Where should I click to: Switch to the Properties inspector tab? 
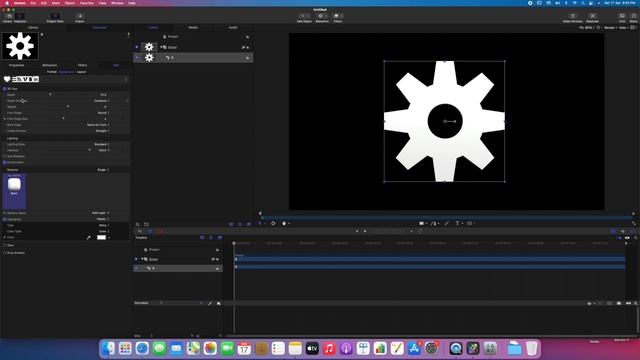(16, 65)
